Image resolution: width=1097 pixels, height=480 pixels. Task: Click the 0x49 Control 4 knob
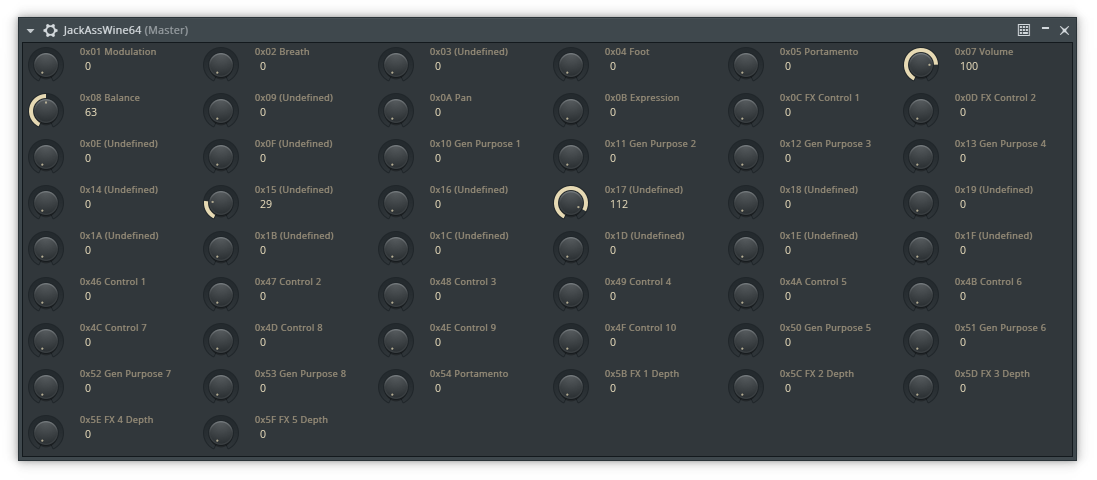[571, 295]
